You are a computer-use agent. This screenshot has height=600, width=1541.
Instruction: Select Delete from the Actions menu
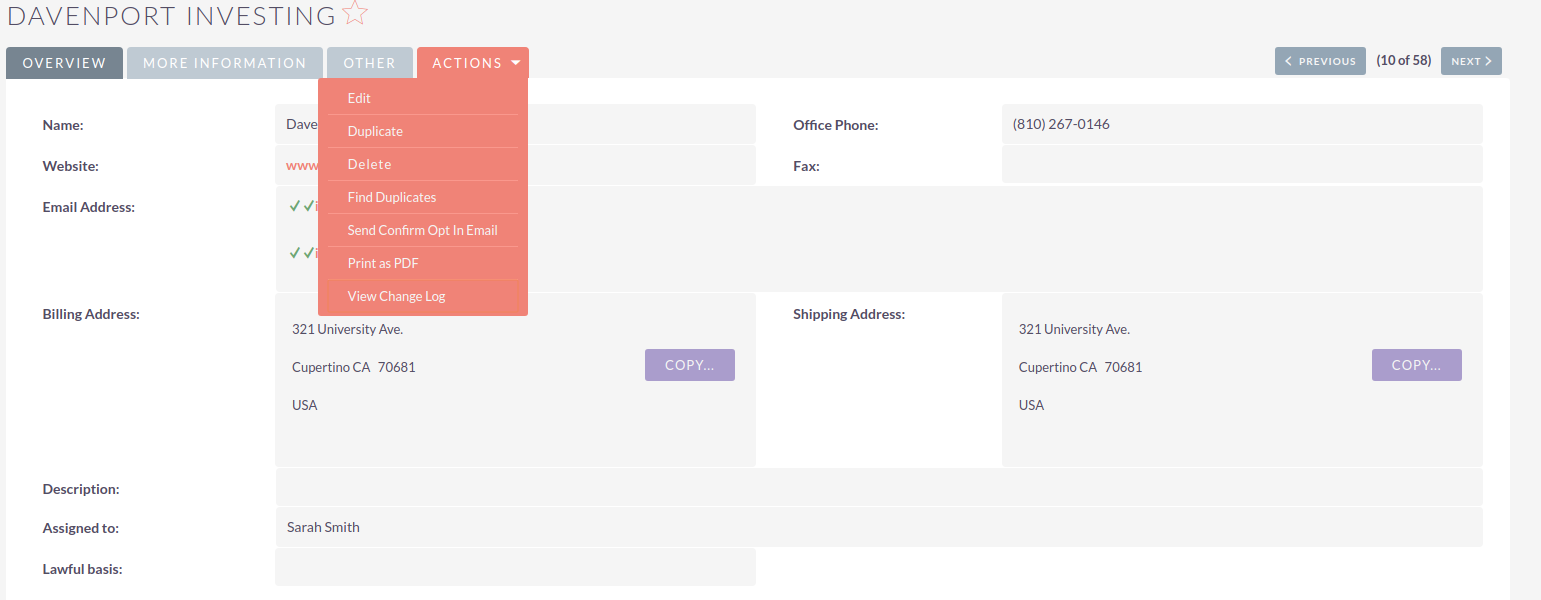click(369, 164)
